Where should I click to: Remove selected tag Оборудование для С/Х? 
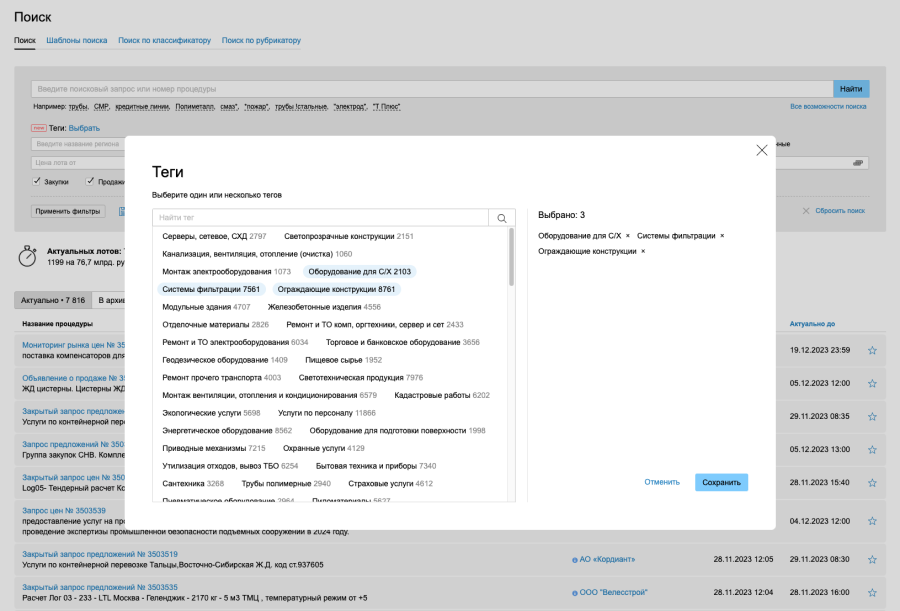pyautogui.click(x=628, y=236)
